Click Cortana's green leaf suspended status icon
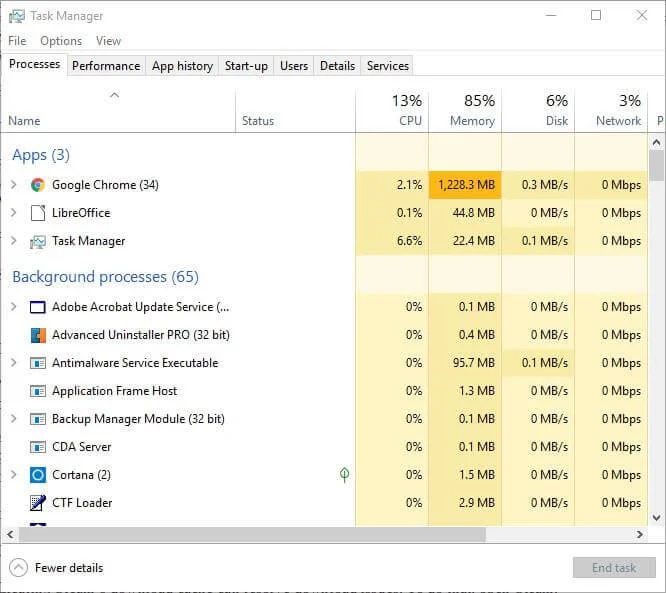Screen dimensions: 666x593 coord(344,474)
